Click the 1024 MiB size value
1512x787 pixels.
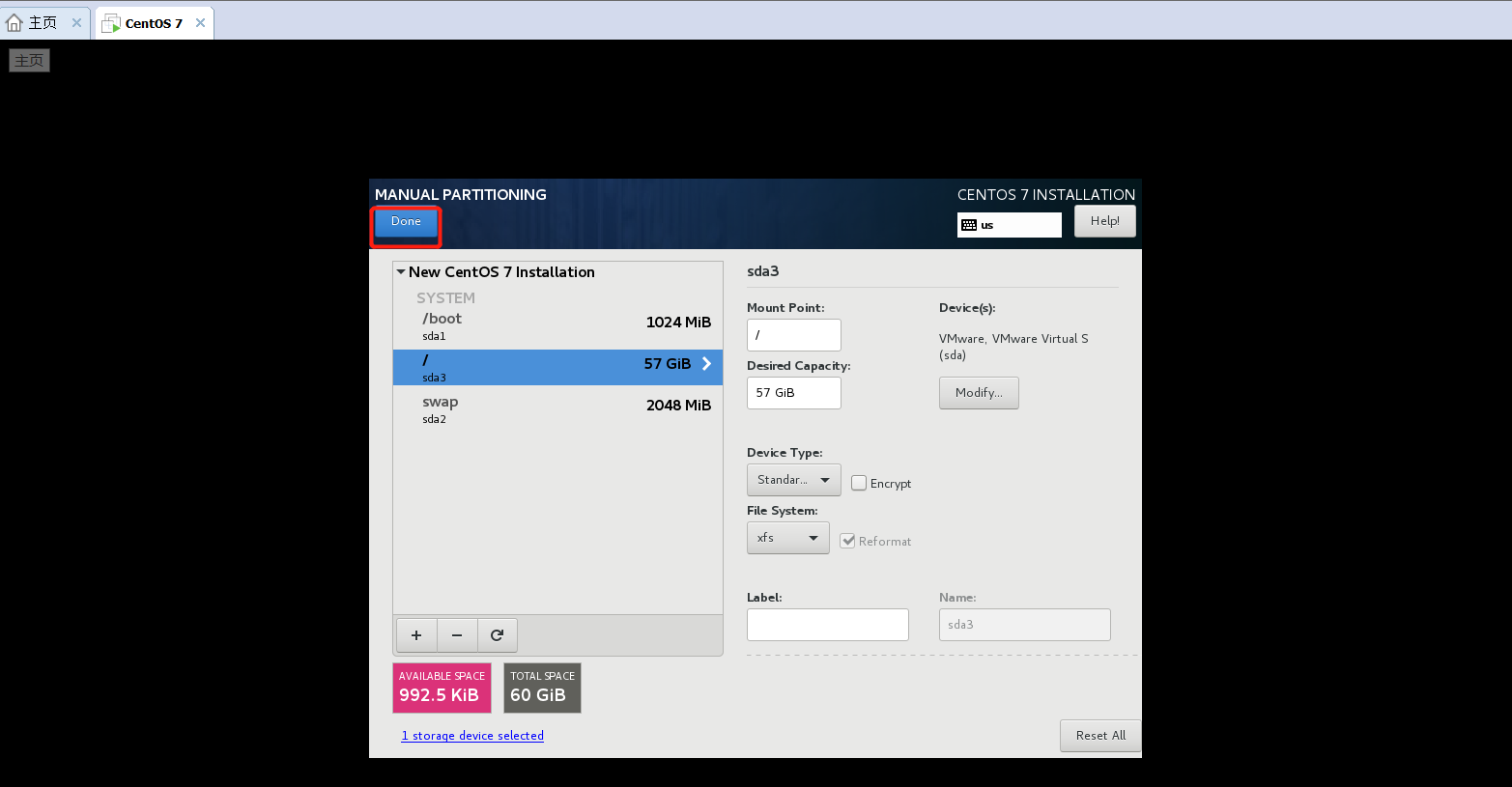coord(678,323)
